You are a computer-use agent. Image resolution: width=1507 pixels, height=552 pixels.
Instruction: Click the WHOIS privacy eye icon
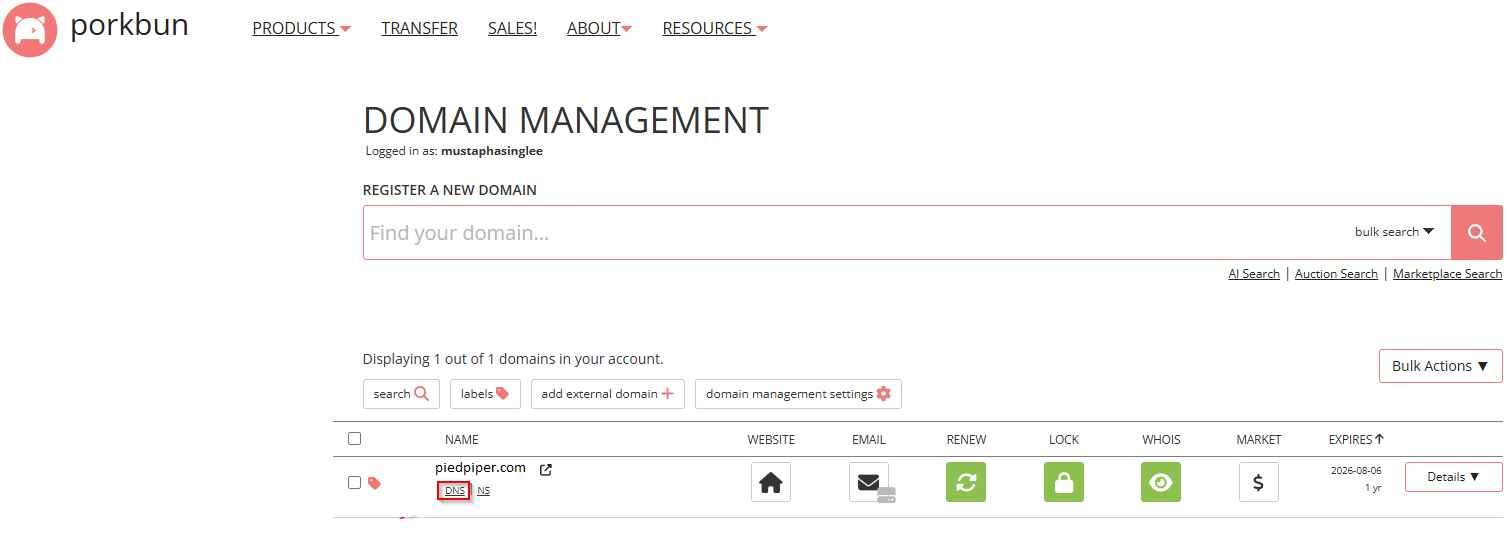tap(1160, 482)
